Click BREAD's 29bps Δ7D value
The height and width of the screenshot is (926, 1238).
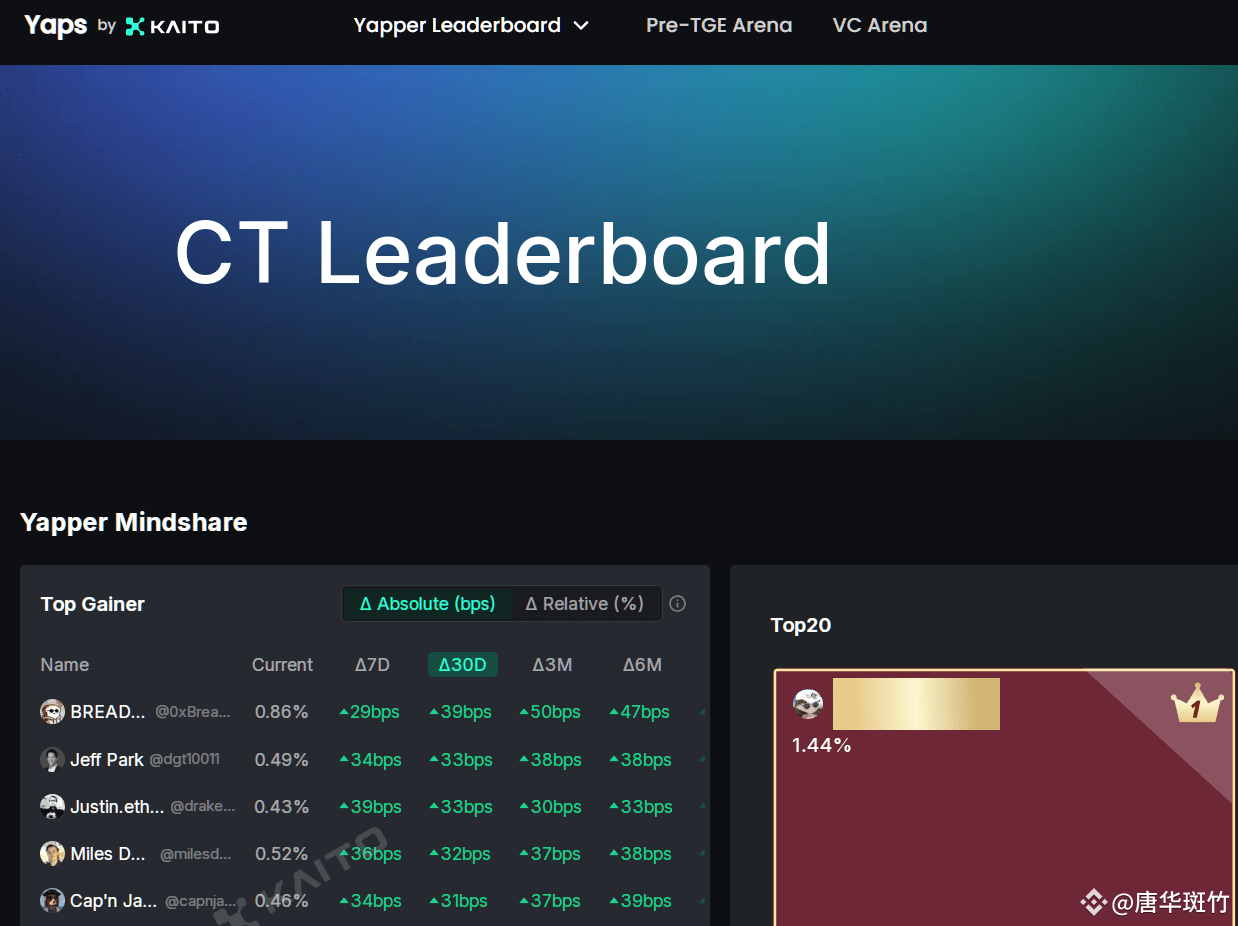(370, 712)
